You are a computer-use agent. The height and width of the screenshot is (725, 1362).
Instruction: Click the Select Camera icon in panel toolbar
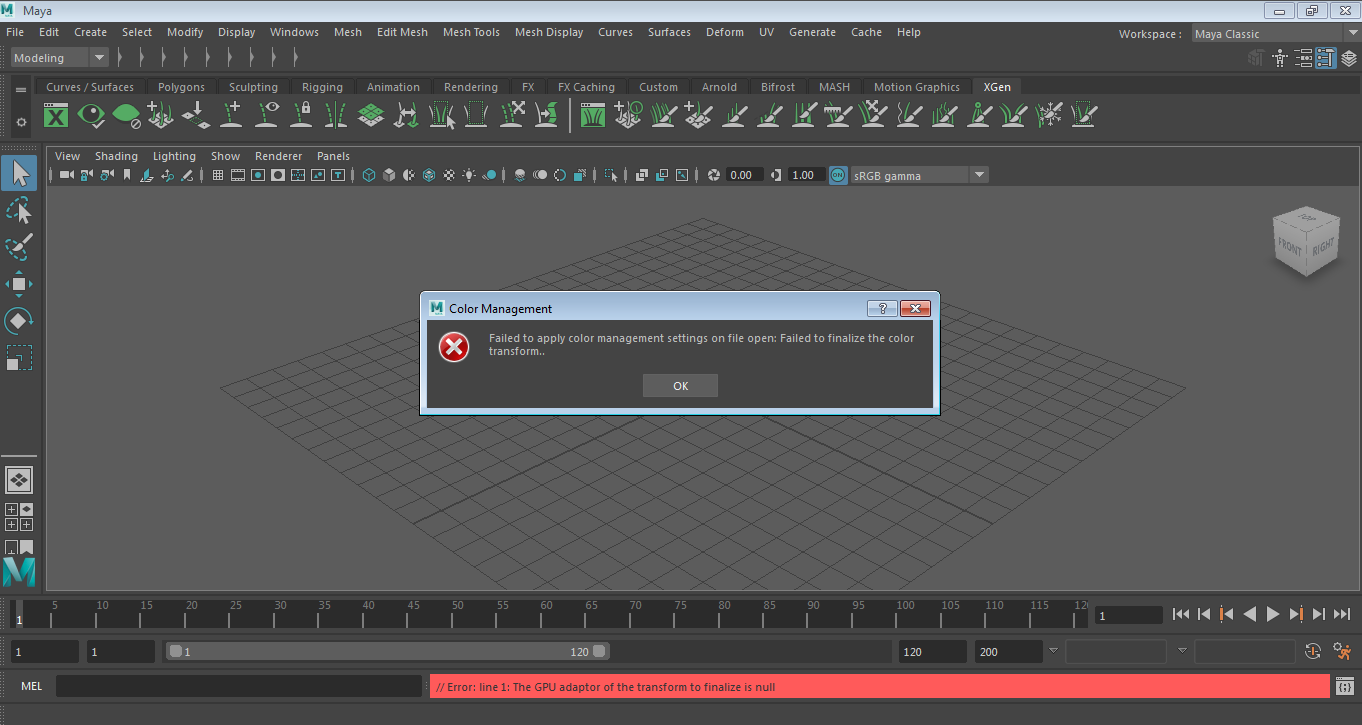click(x=67, y=175)
